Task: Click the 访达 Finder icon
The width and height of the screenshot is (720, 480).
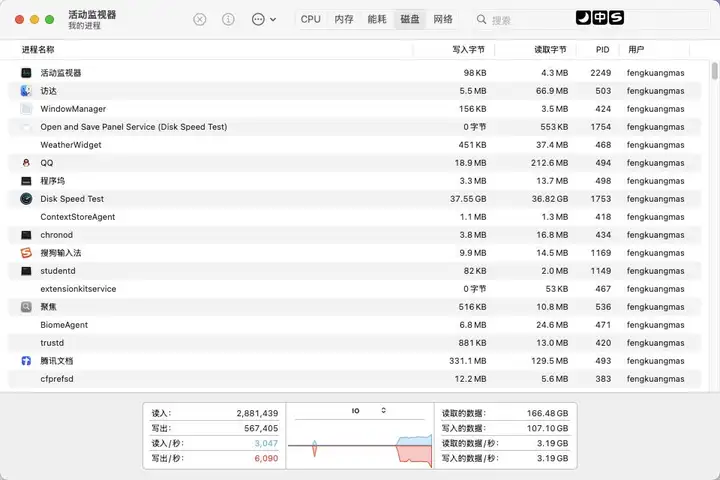Action: coord(26,90)
